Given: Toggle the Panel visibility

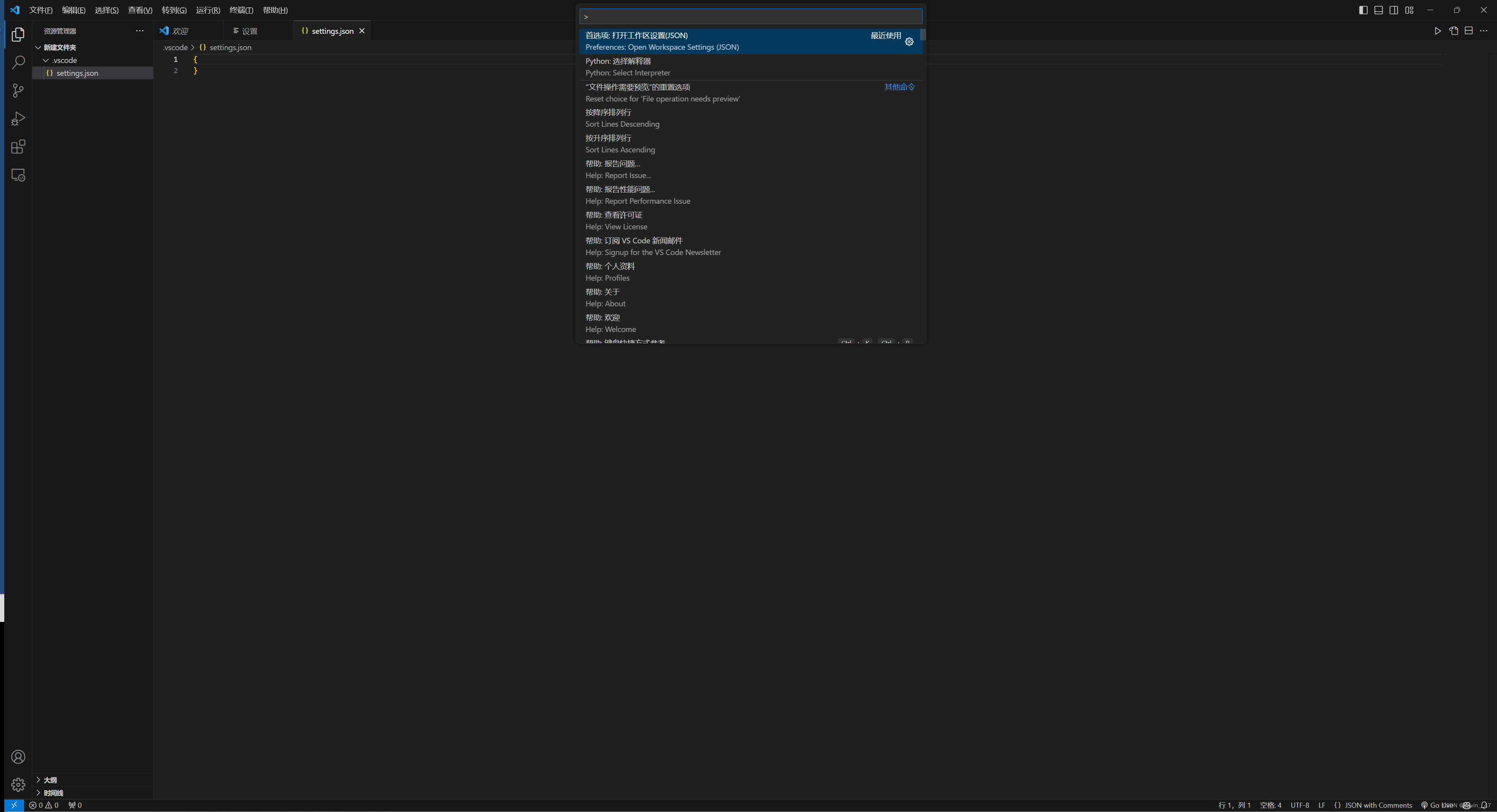Looking at the screenshot, I should click(x=1378, y=10).
